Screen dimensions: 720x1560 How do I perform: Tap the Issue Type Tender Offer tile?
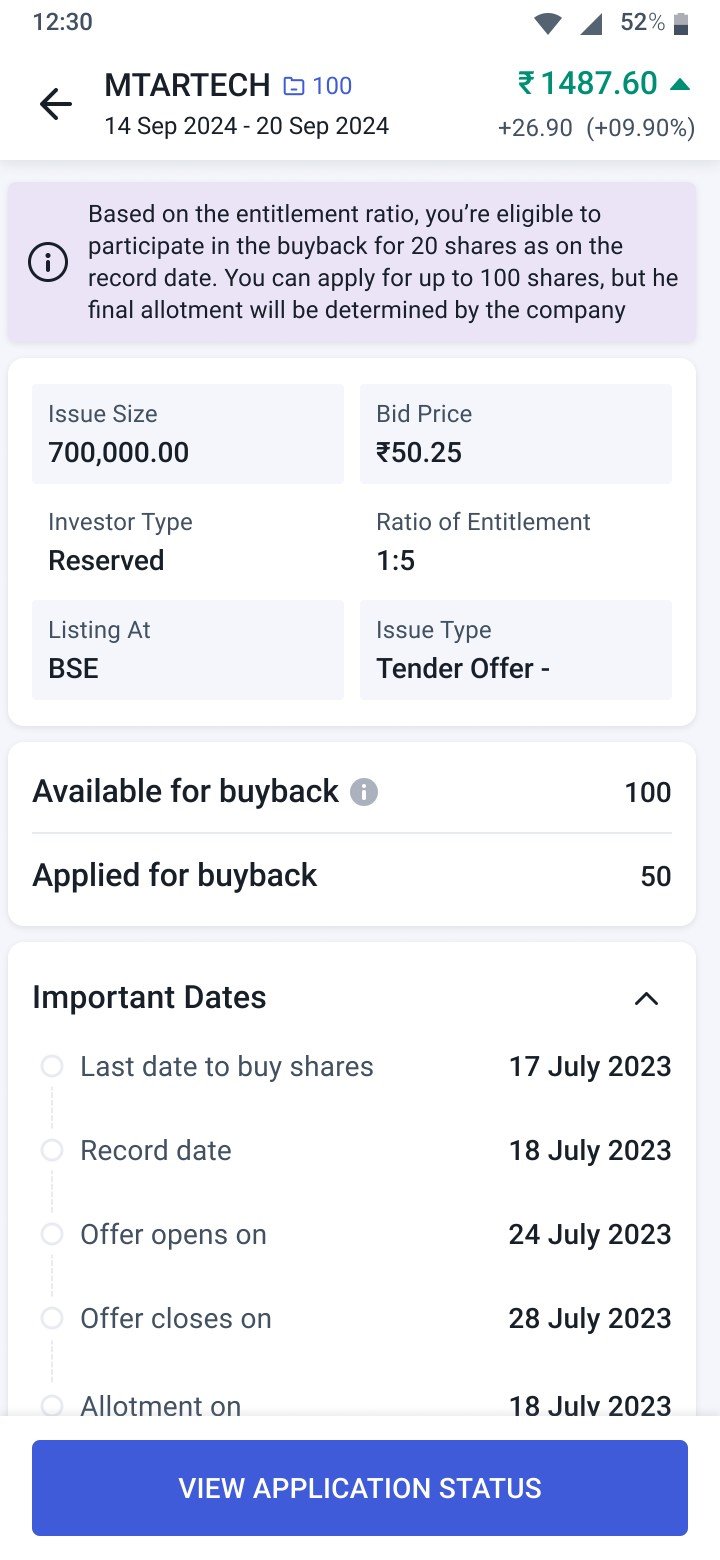tap(515, 650)
